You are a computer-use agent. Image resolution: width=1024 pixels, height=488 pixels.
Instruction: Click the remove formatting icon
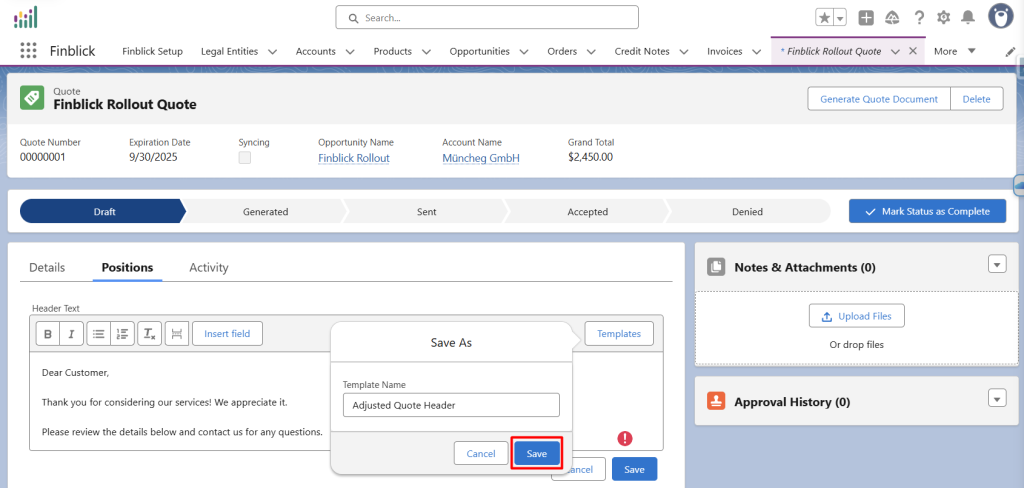tap(149, 334)
